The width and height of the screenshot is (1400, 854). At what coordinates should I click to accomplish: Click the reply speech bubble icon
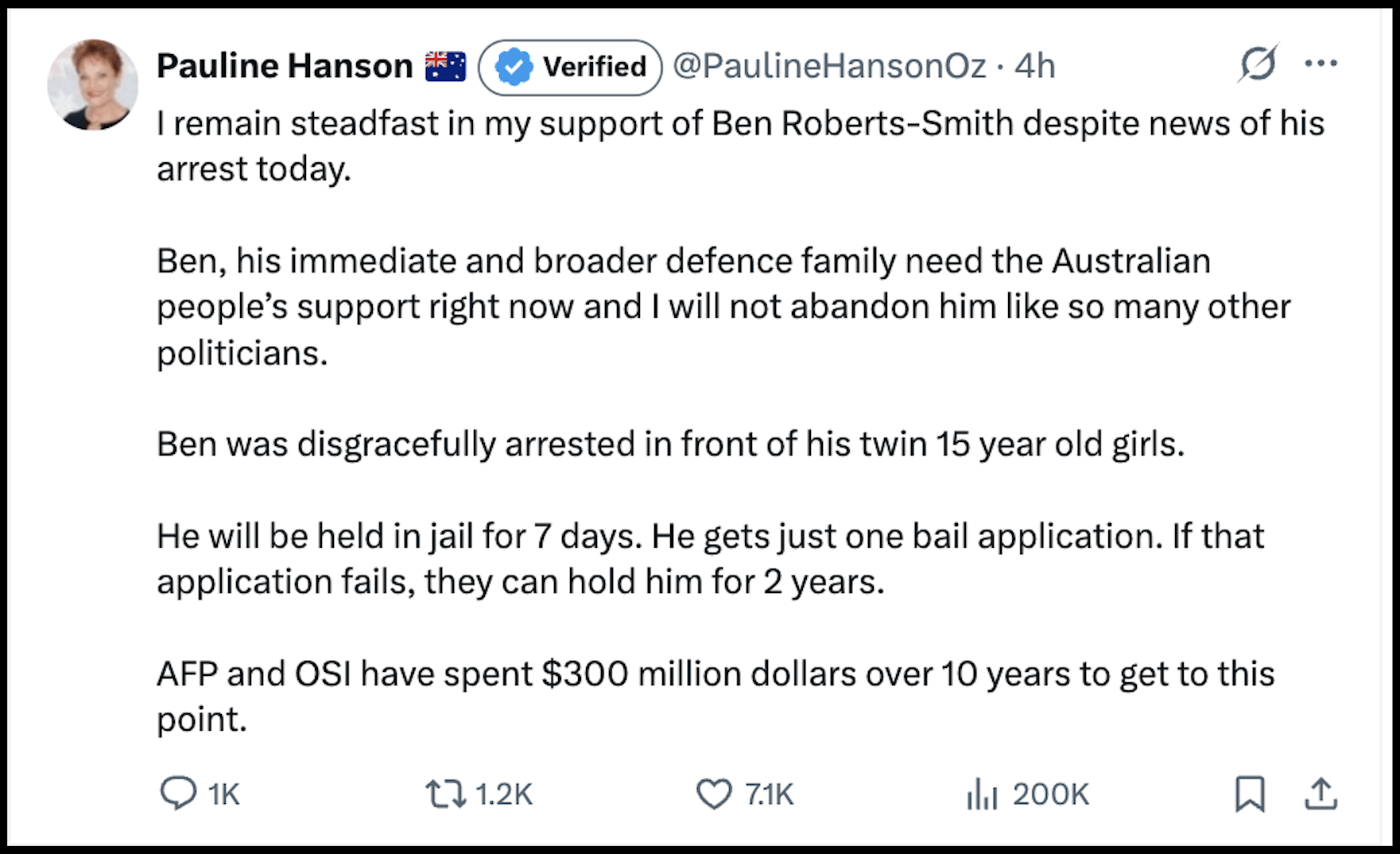[x=178, y=794]
